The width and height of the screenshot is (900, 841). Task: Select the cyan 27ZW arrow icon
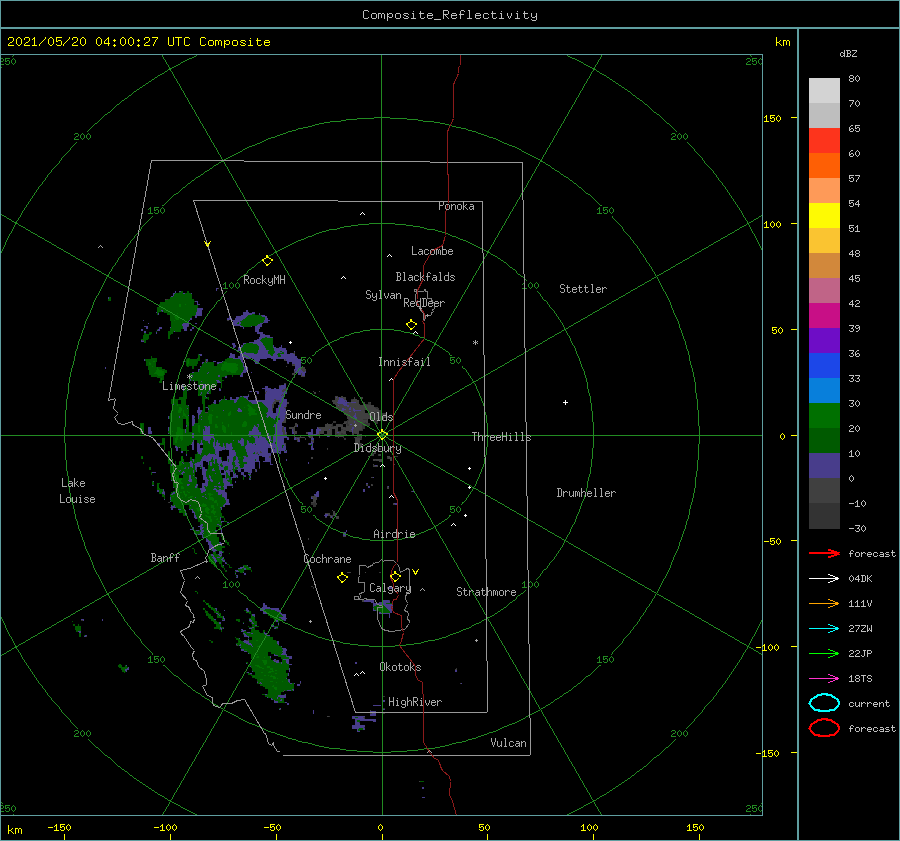click(824, 629)
